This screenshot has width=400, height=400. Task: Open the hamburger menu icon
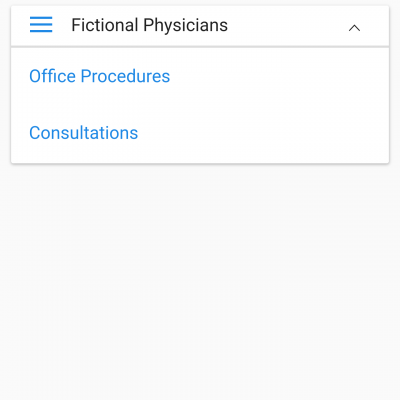[x=41, y=25]
